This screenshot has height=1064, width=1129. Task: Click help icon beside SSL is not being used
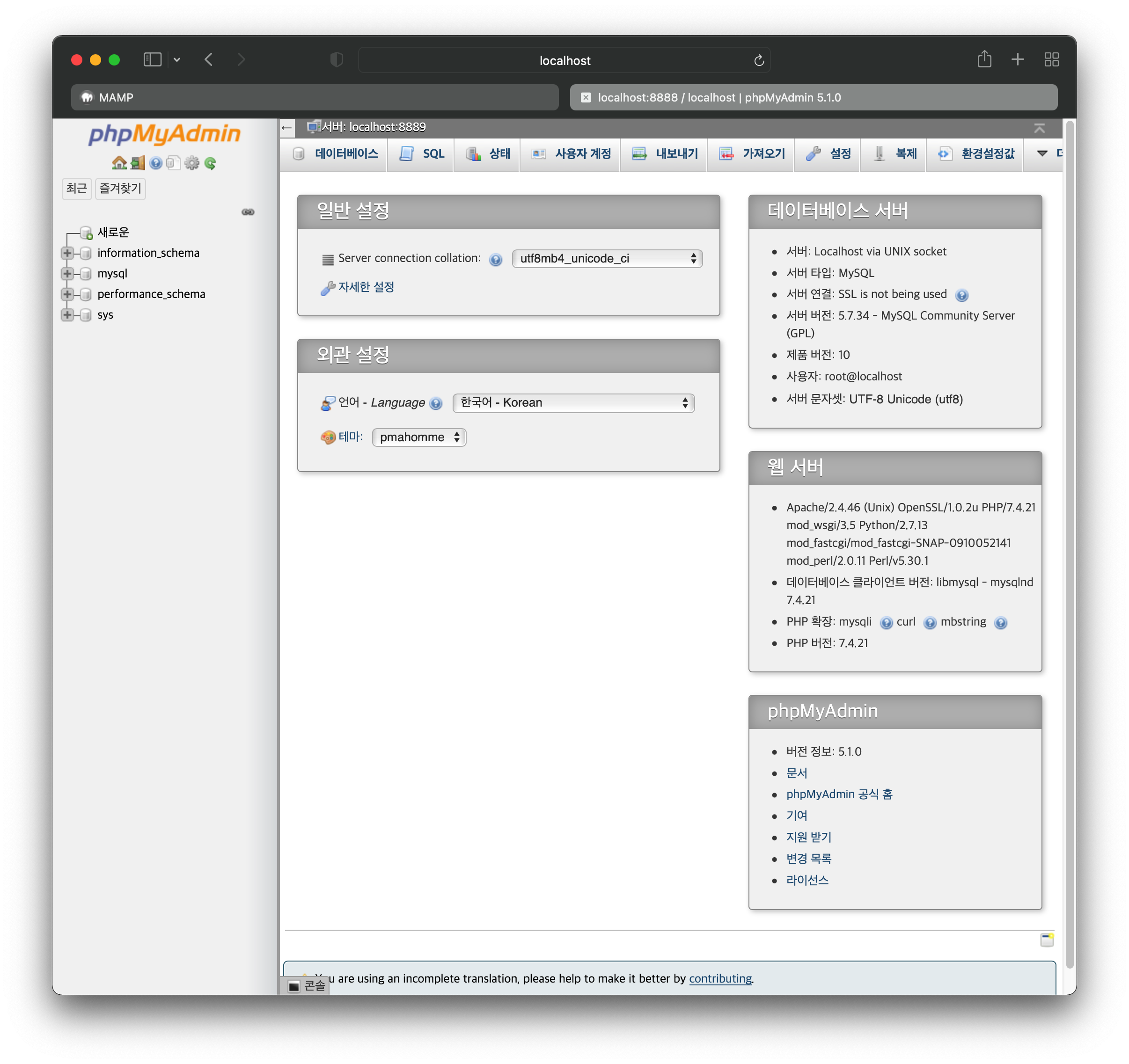[961, 295]
